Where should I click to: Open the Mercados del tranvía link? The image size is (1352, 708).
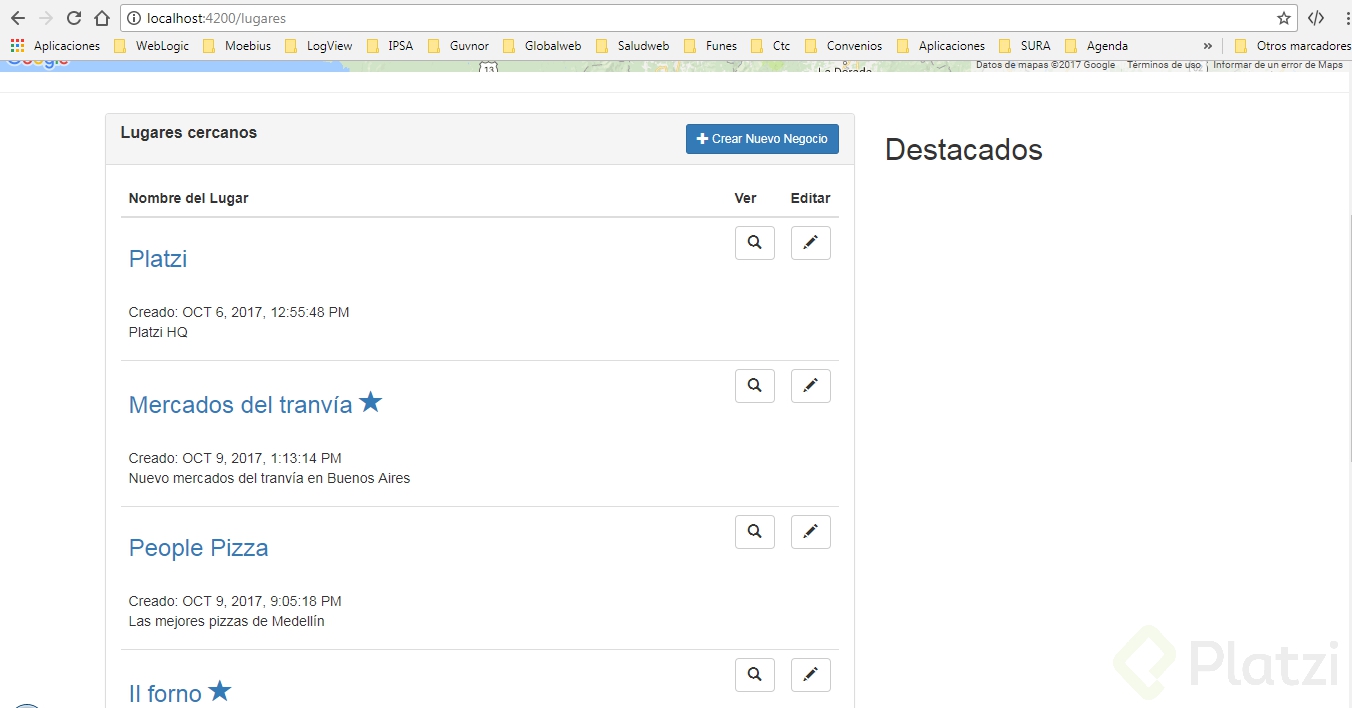pyautogui.click(x=241, y=405)
